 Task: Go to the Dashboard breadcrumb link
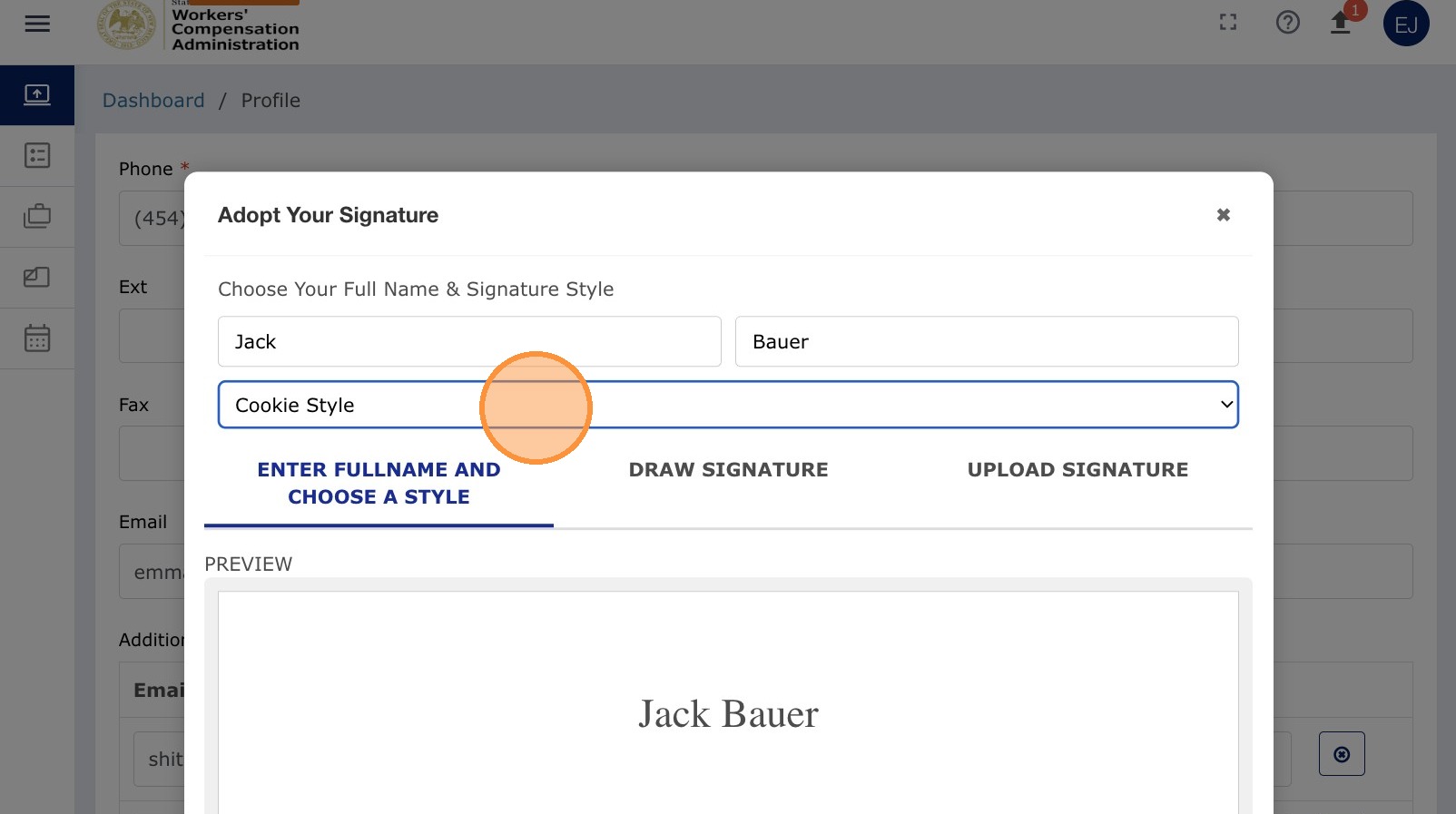click(153, 101)
